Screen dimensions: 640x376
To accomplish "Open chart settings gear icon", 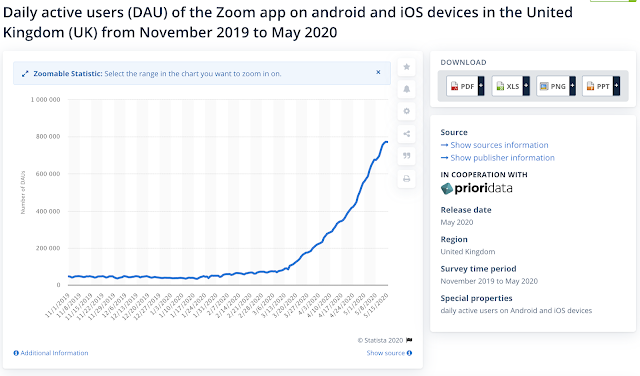I will tap(407, 111).
